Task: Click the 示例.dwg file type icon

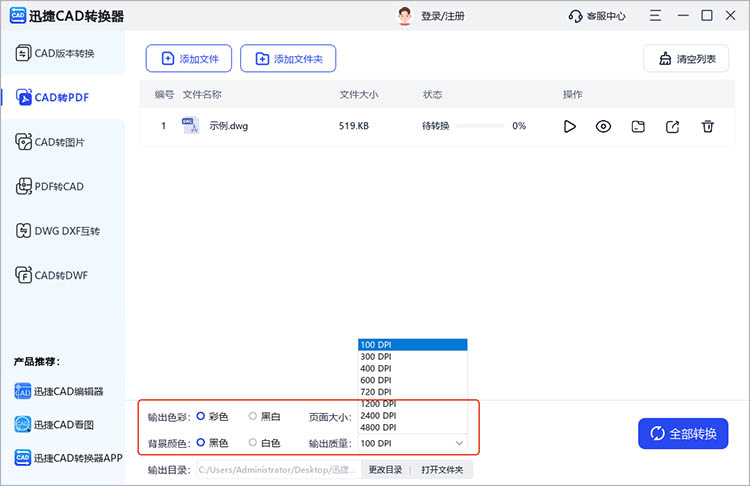Action: (x=190, y=126)
